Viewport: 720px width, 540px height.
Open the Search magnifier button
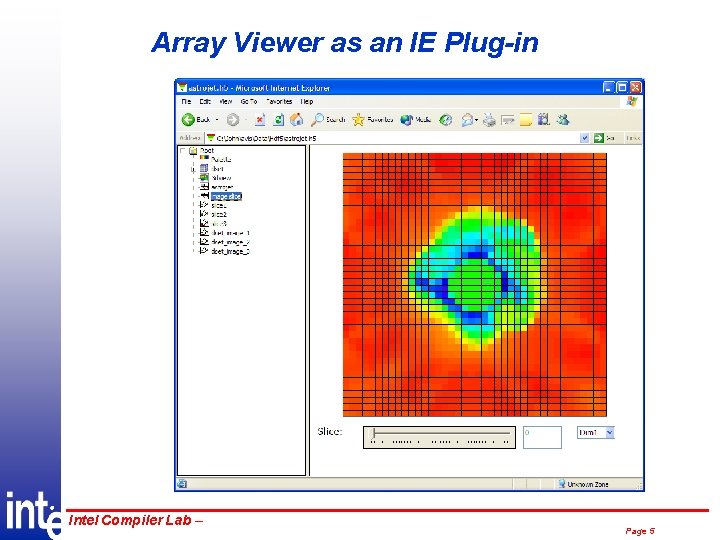tap(328, 120)
